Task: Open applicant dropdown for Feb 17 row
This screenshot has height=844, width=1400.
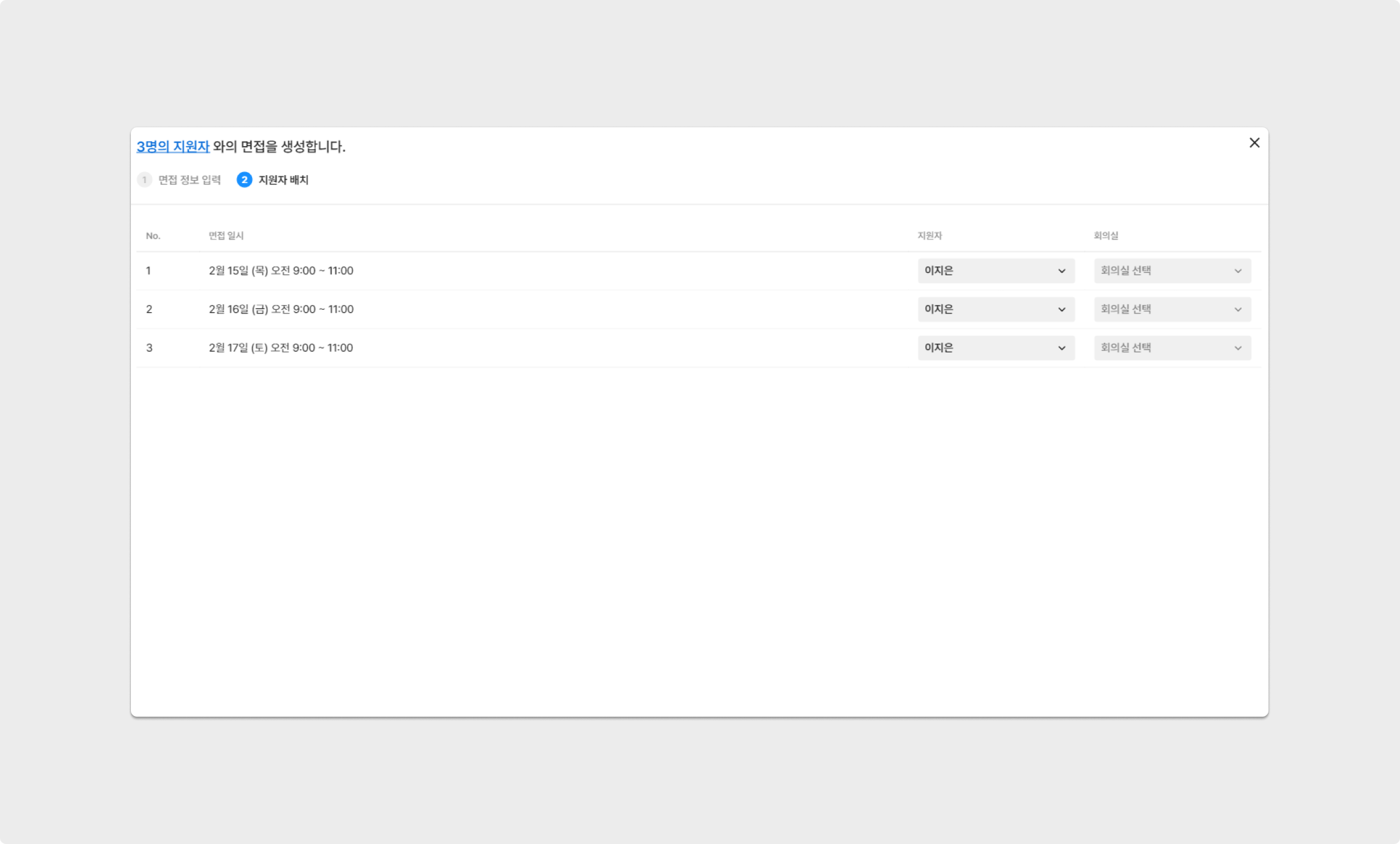Action: 995,348
